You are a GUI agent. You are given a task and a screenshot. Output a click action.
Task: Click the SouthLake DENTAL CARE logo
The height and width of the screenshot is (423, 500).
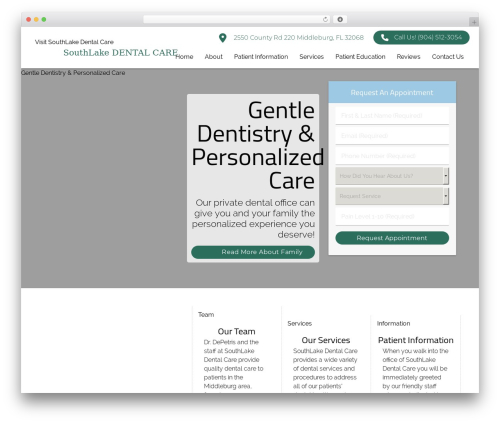pos(121,53)
